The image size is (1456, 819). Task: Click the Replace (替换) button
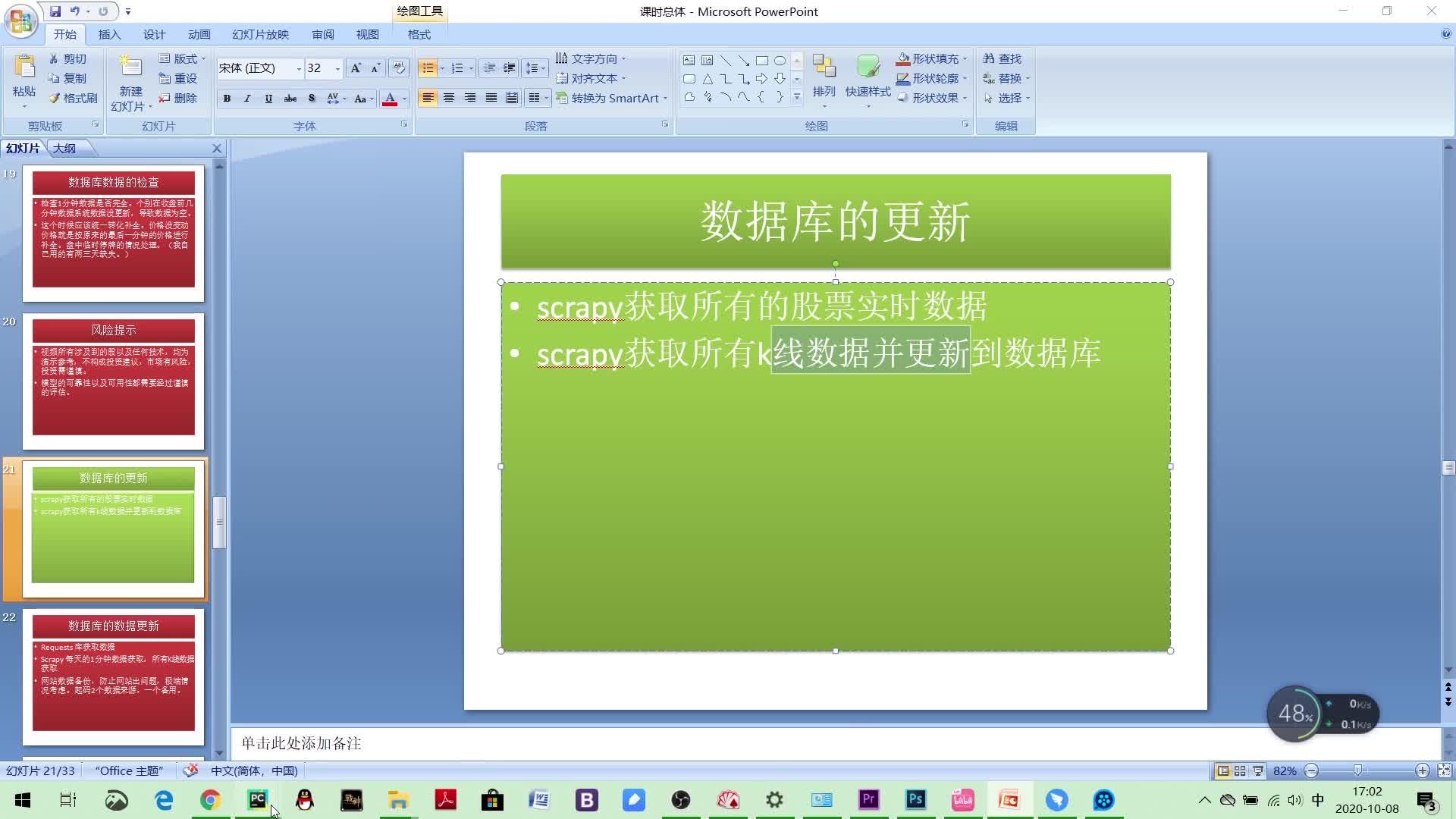point(1006,78)
